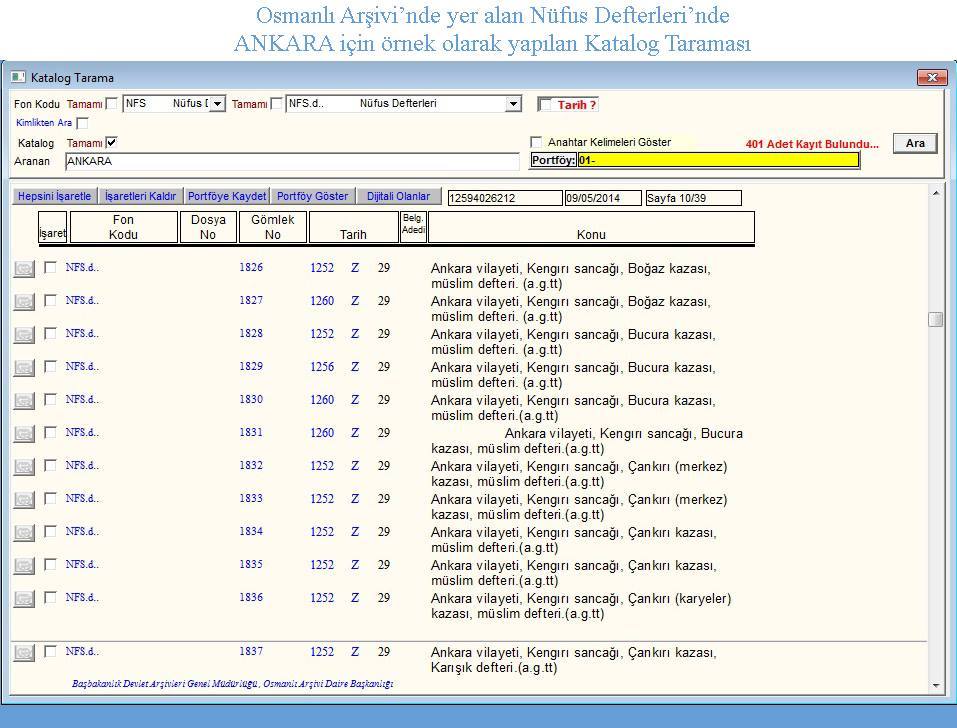
Task: Click the 09/05/2014 date field
Action: (x=603, y=198)
